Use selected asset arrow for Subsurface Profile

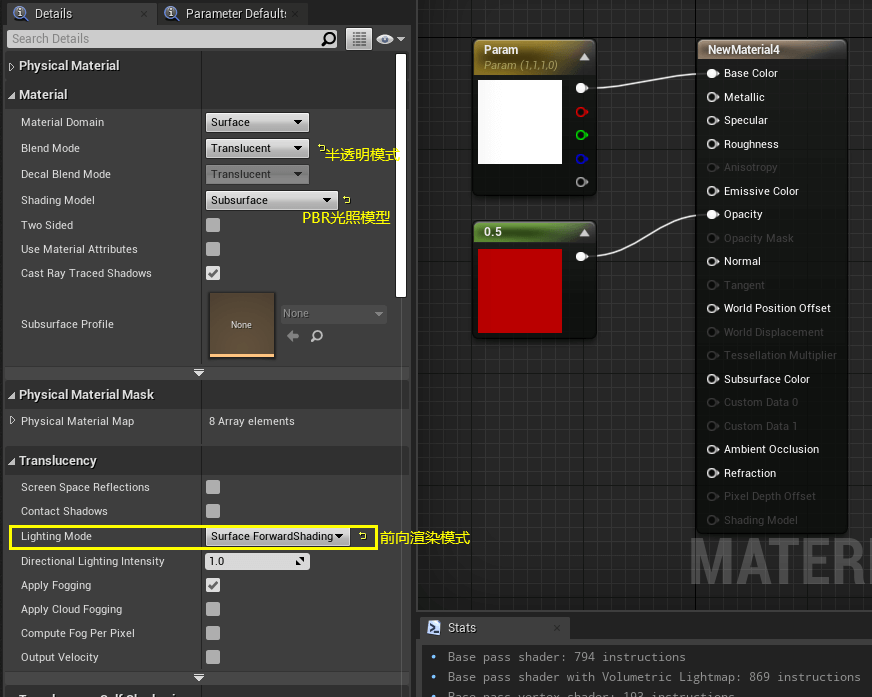(293, 336)
